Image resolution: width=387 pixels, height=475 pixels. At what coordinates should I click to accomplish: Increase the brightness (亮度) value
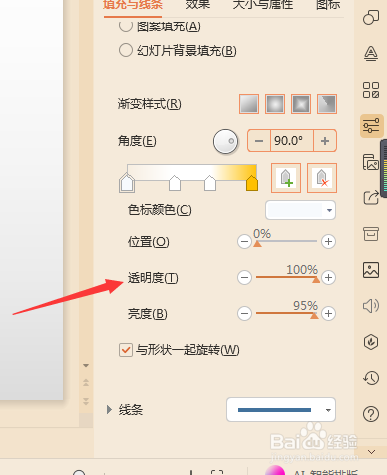tap(328, 313)
